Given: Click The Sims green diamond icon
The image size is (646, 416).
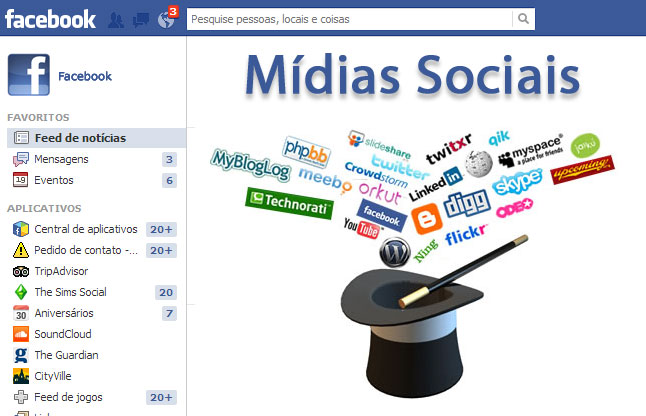Looking at the screenshot, I should (x=21, y=292).
